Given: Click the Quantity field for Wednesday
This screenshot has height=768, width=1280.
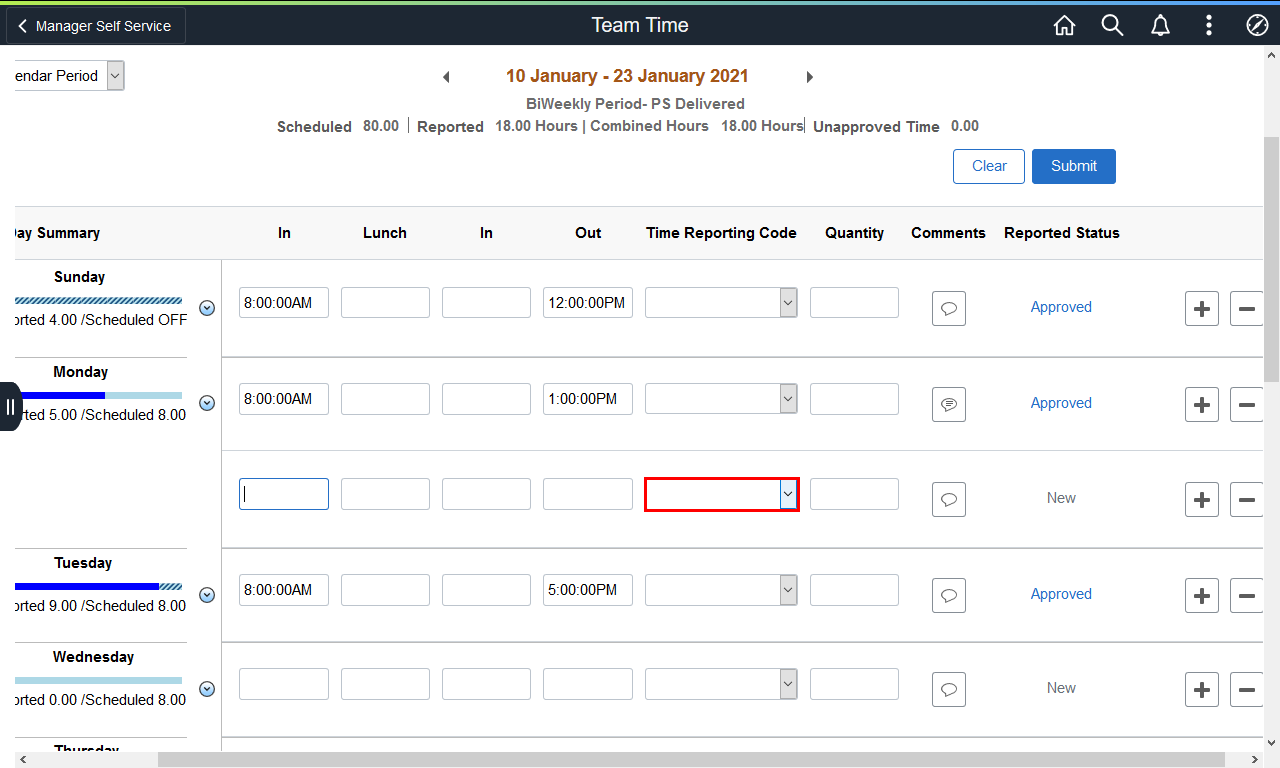Looking at the screenshot, I should pyautogui.click(x=853, y=684).
